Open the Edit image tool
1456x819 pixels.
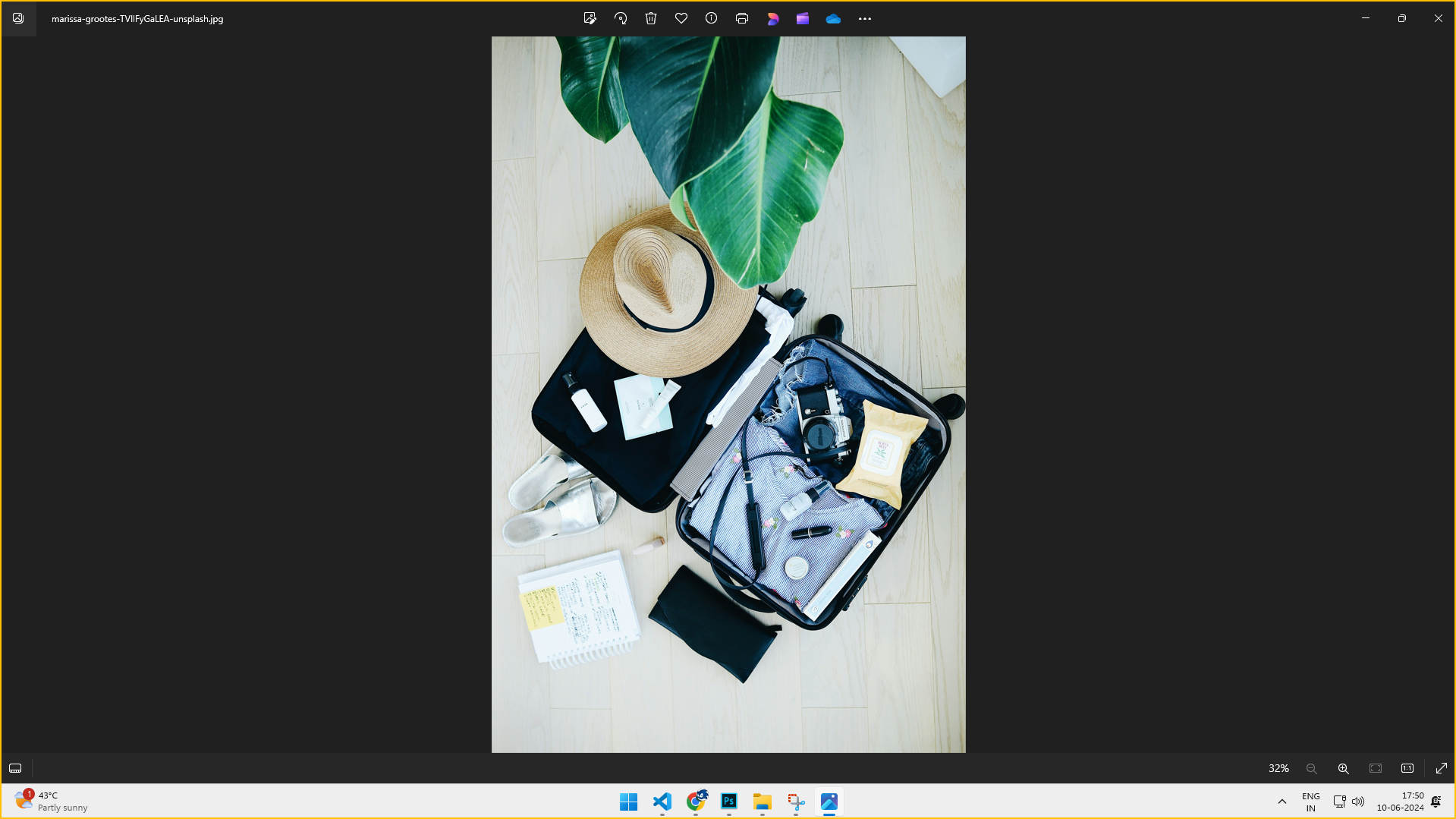pos(590,18)
